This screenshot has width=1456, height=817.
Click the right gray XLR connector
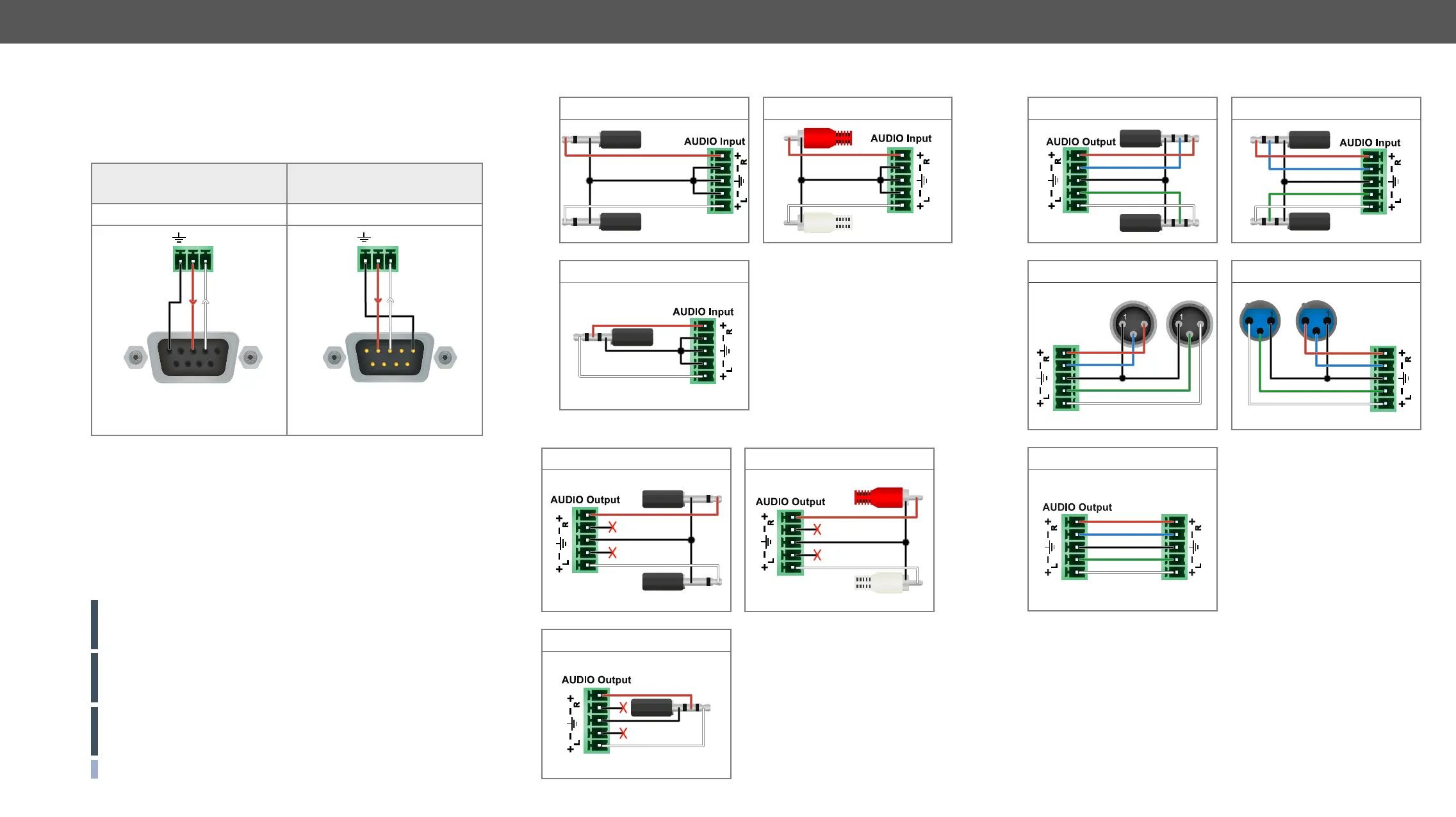[1190, 323]
